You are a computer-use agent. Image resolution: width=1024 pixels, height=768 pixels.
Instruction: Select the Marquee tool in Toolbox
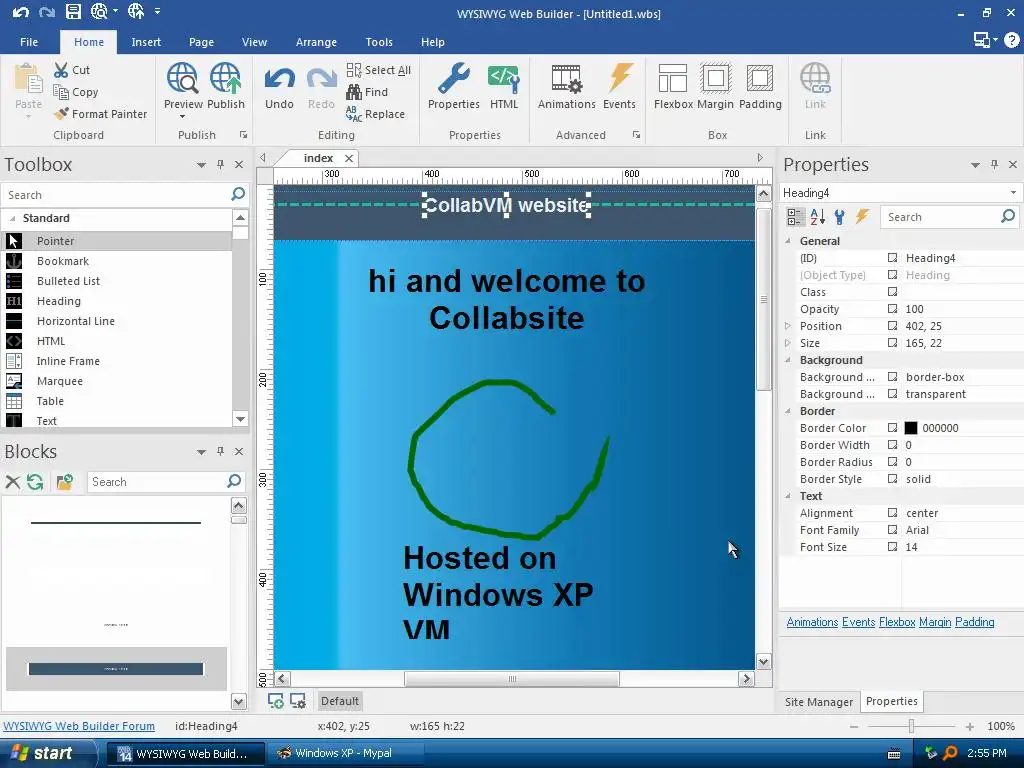coord(118,381)
